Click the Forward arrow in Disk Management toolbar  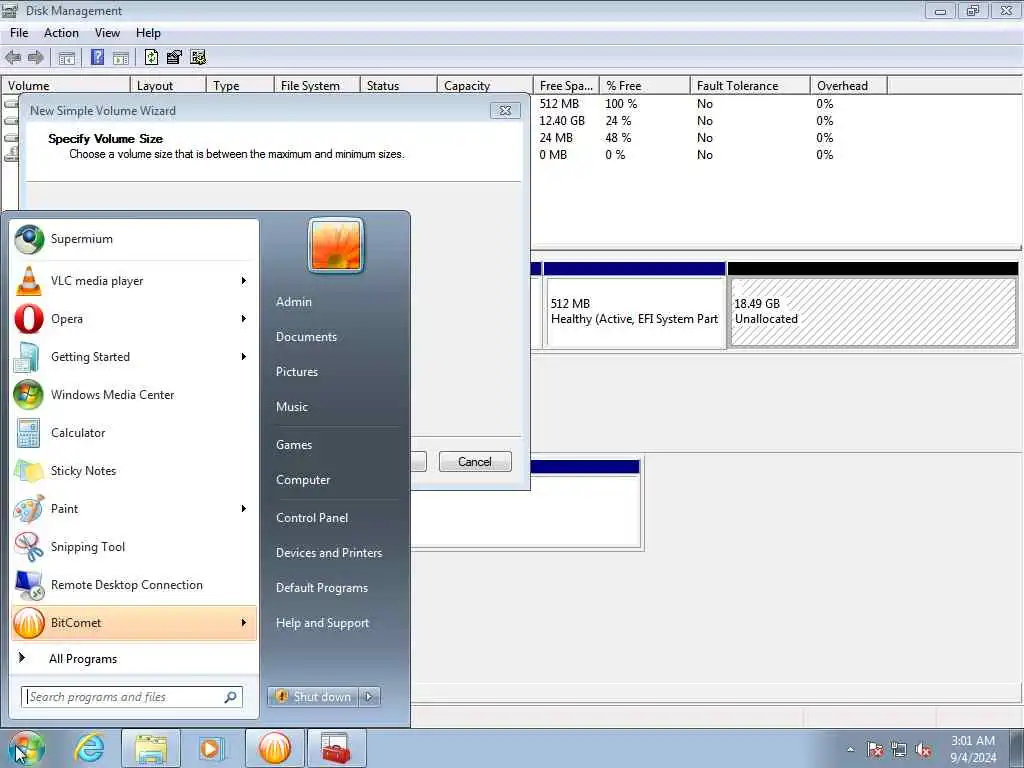click(x=35, y=57)
